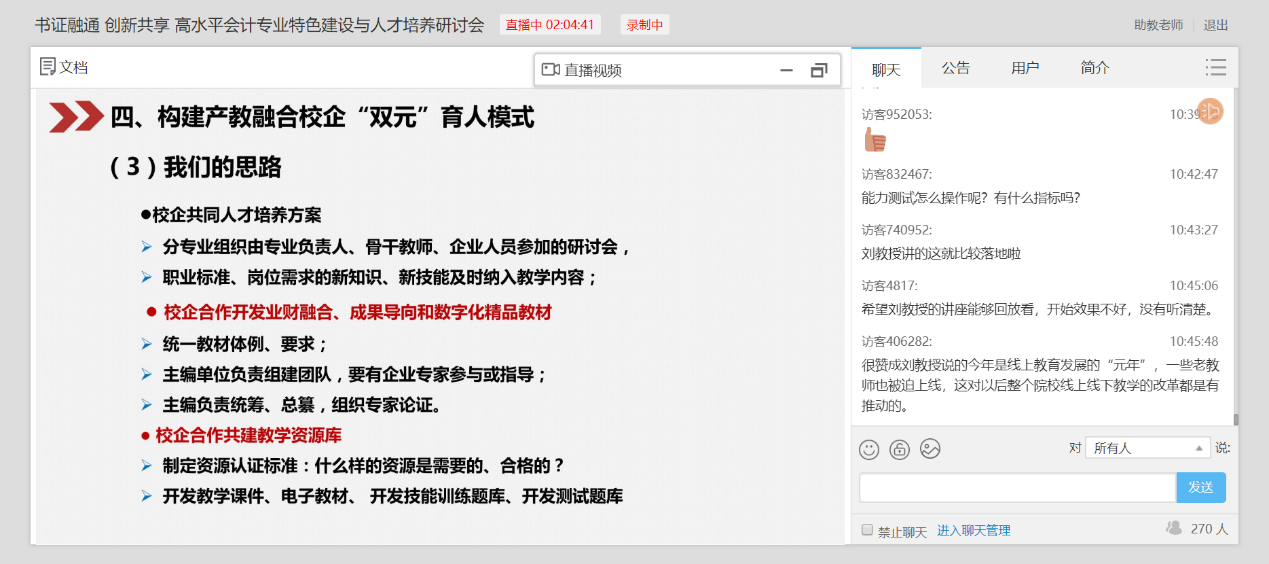Click timestamp 10:45:48

pos(1194,341)
